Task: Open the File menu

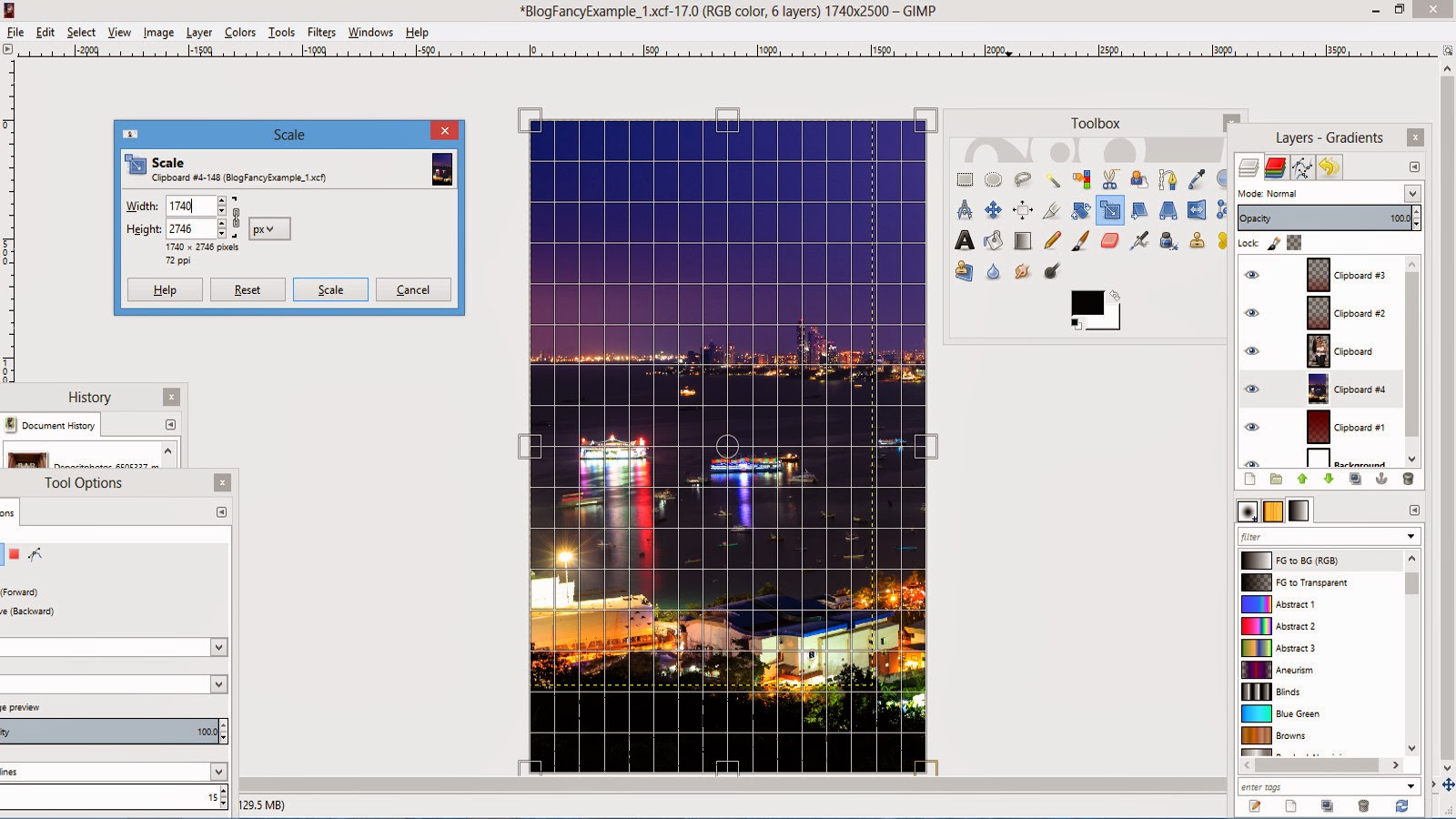Action: click(x=15, y=32)
